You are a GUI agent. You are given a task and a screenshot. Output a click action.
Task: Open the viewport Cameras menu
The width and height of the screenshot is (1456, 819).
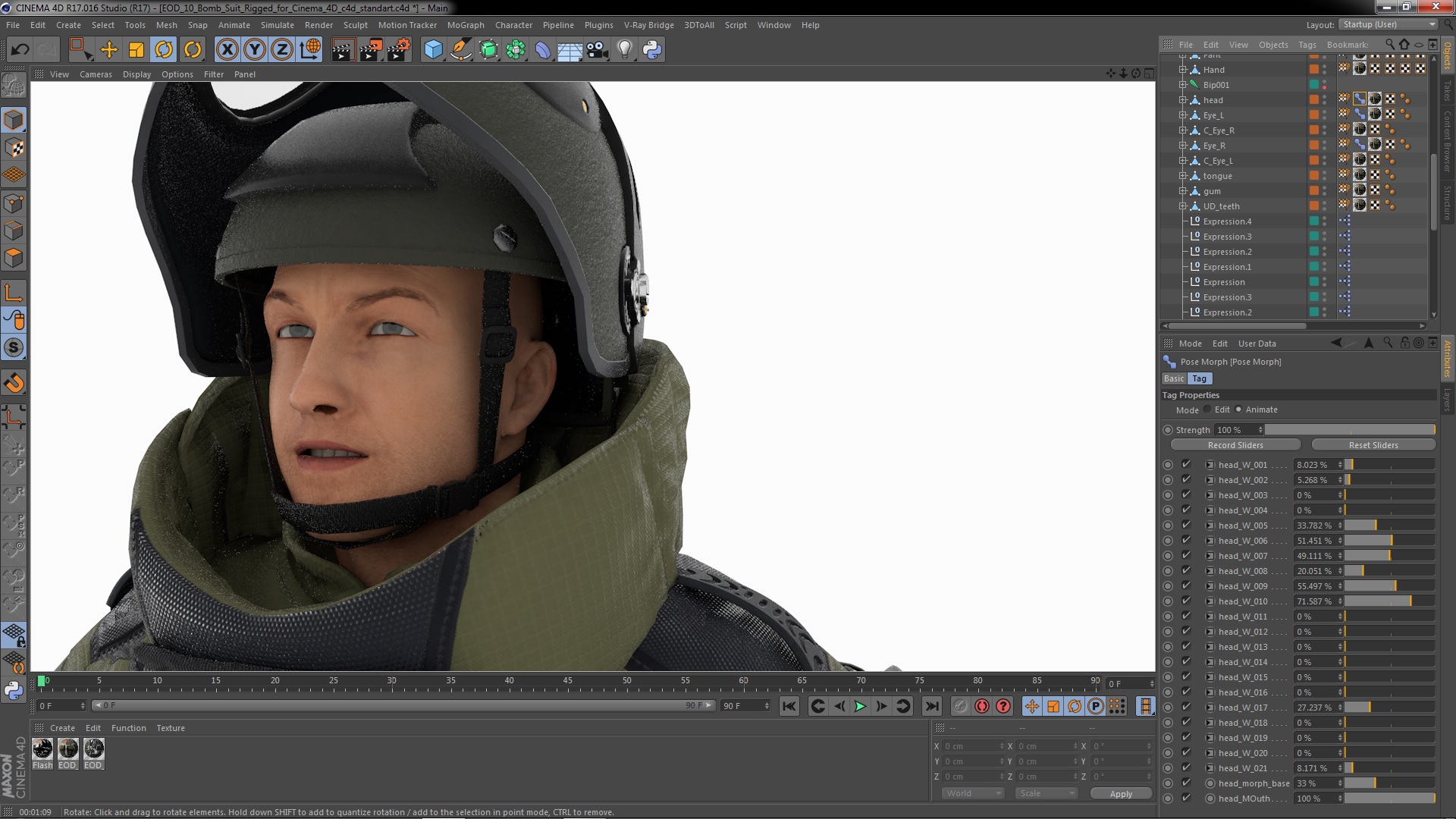[96, 74]
